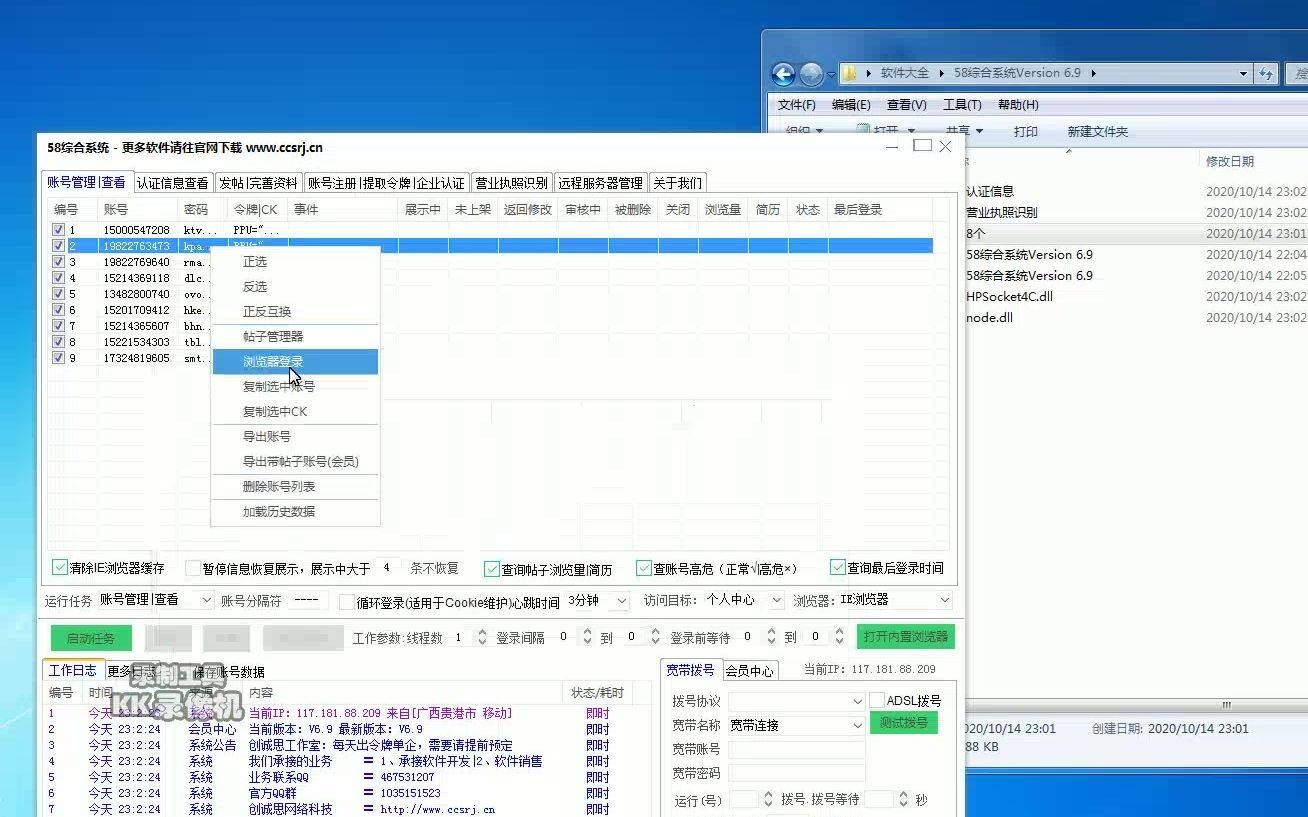Switch to 营业执照识别 tab
This screenshot has height=817, width=1308.
tap(511, 183)
